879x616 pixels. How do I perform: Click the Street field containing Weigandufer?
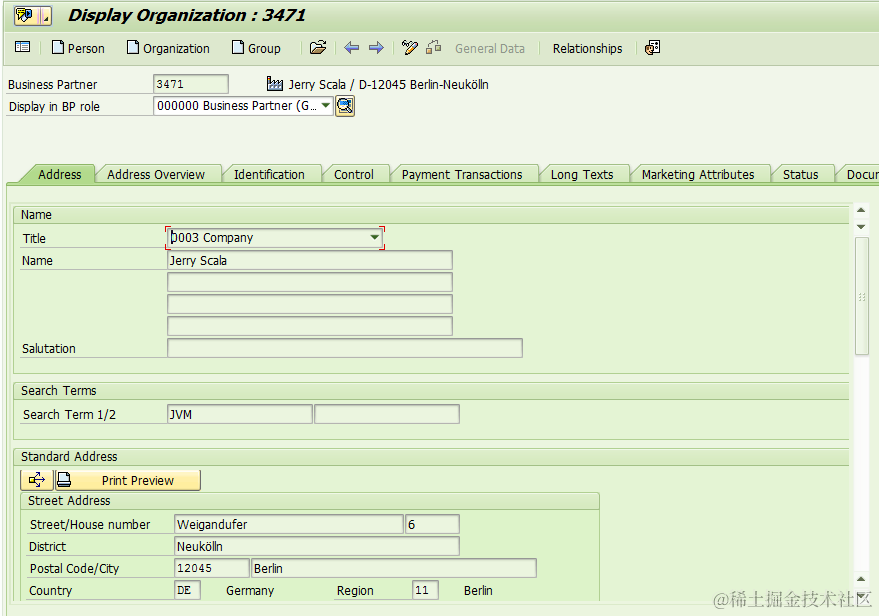click(x=288, y=524)
